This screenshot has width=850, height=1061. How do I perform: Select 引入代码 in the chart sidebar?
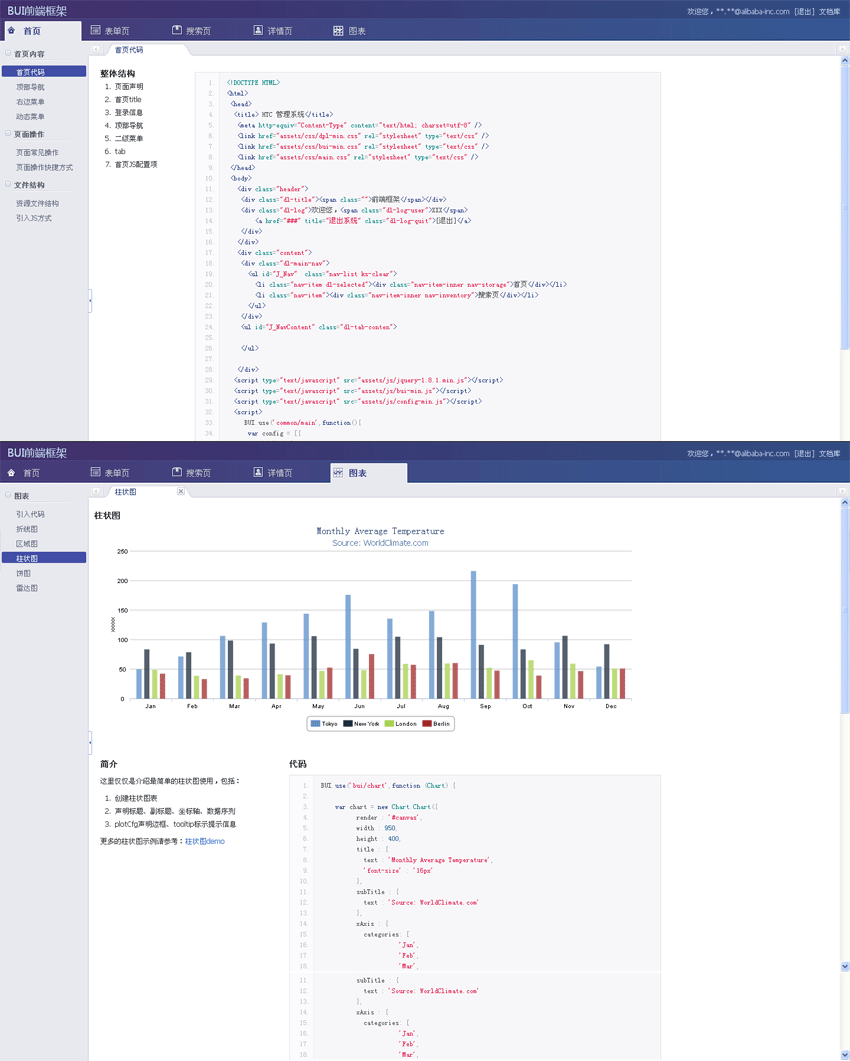pyautogui.click(x=30, y=514)
